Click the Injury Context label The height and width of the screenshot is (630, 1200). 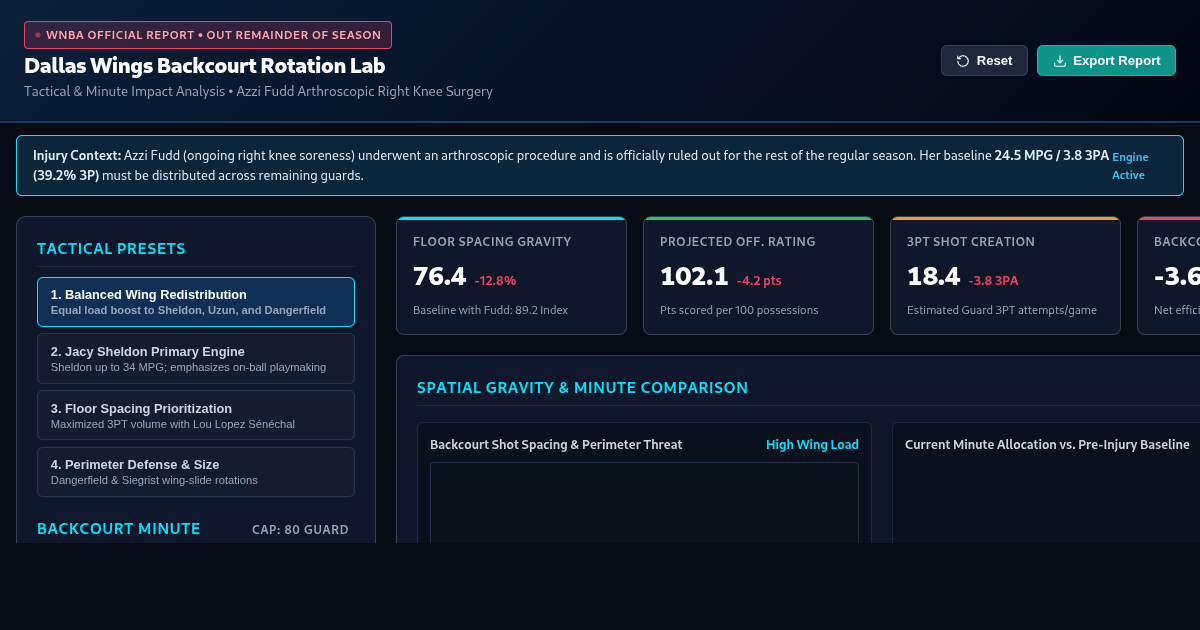tap(77, 156)
